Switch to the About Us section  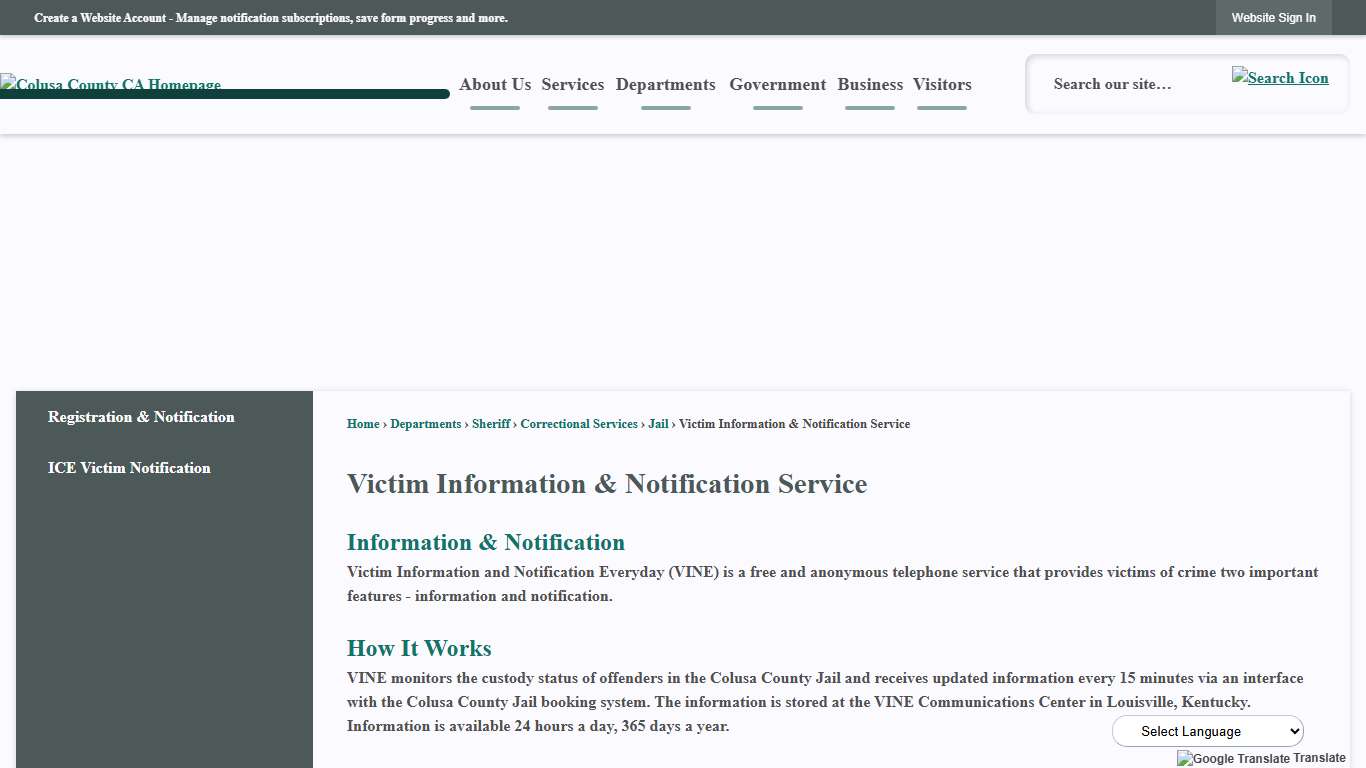pyautogui.click(x=494, y=84)
